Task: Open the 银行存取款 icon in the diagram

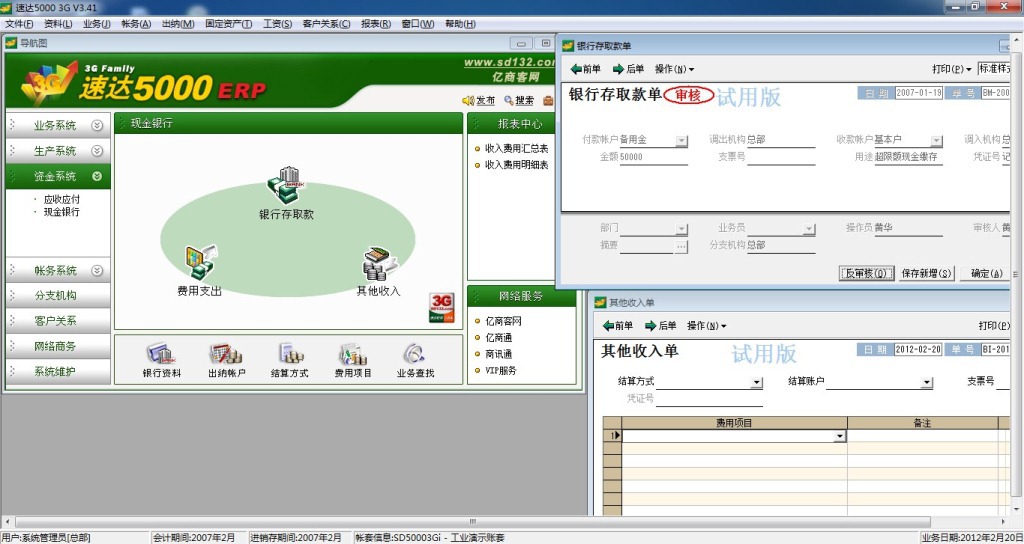Action: [x=286, y=185]
